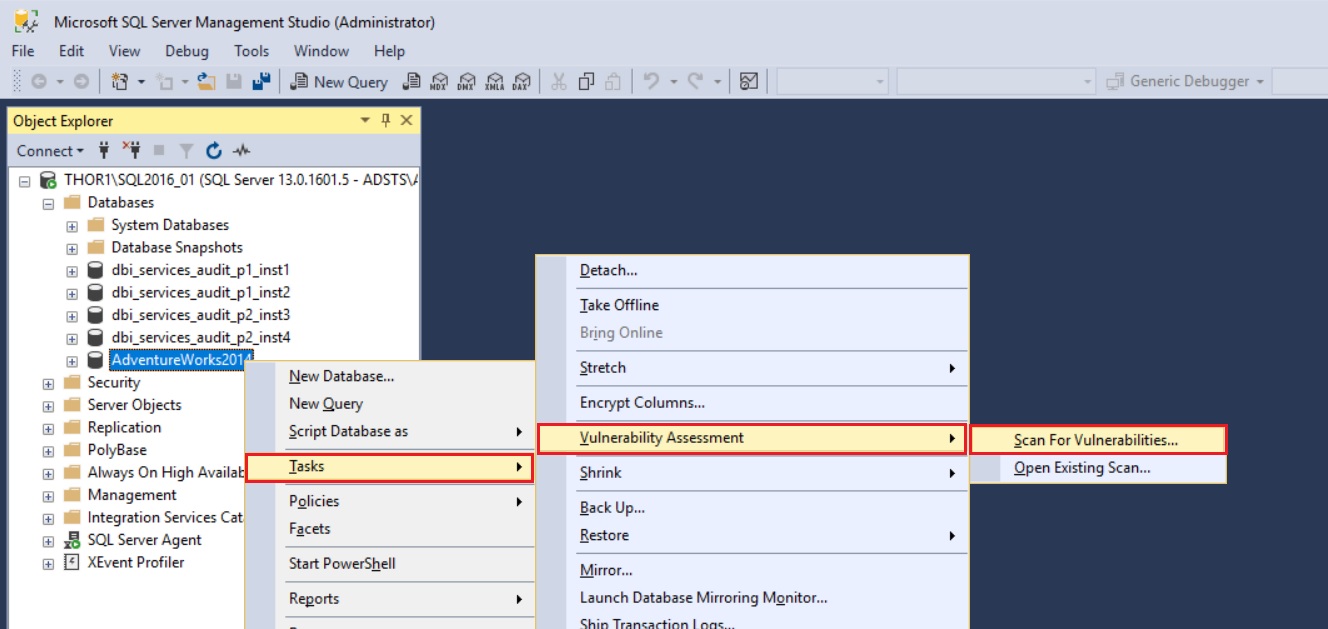This screenshot has width=1328, height=629.
Task: Expand the System Databases node
Action: pos(72,225)
